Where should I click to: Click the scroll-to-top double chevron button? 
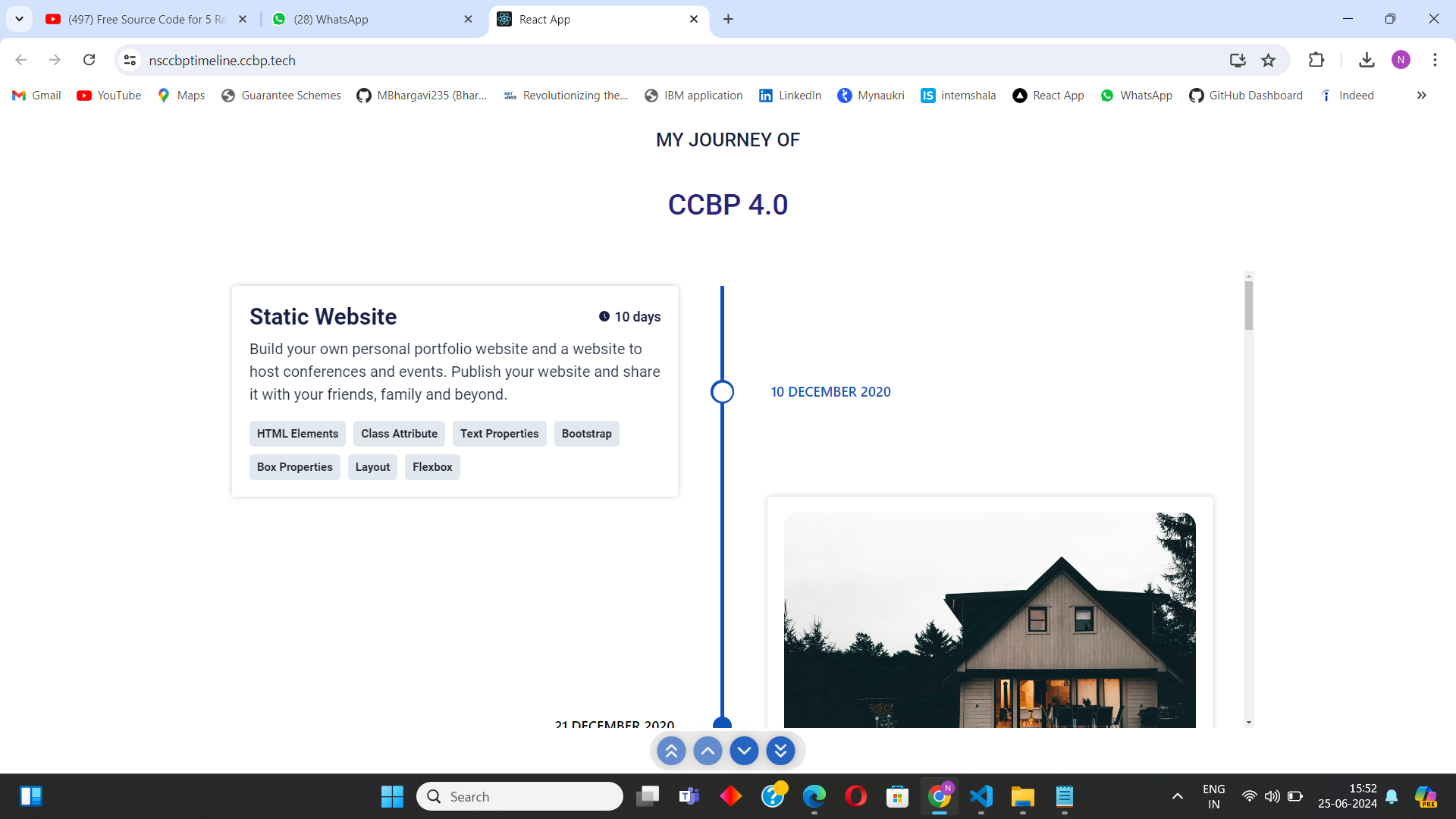671,751
